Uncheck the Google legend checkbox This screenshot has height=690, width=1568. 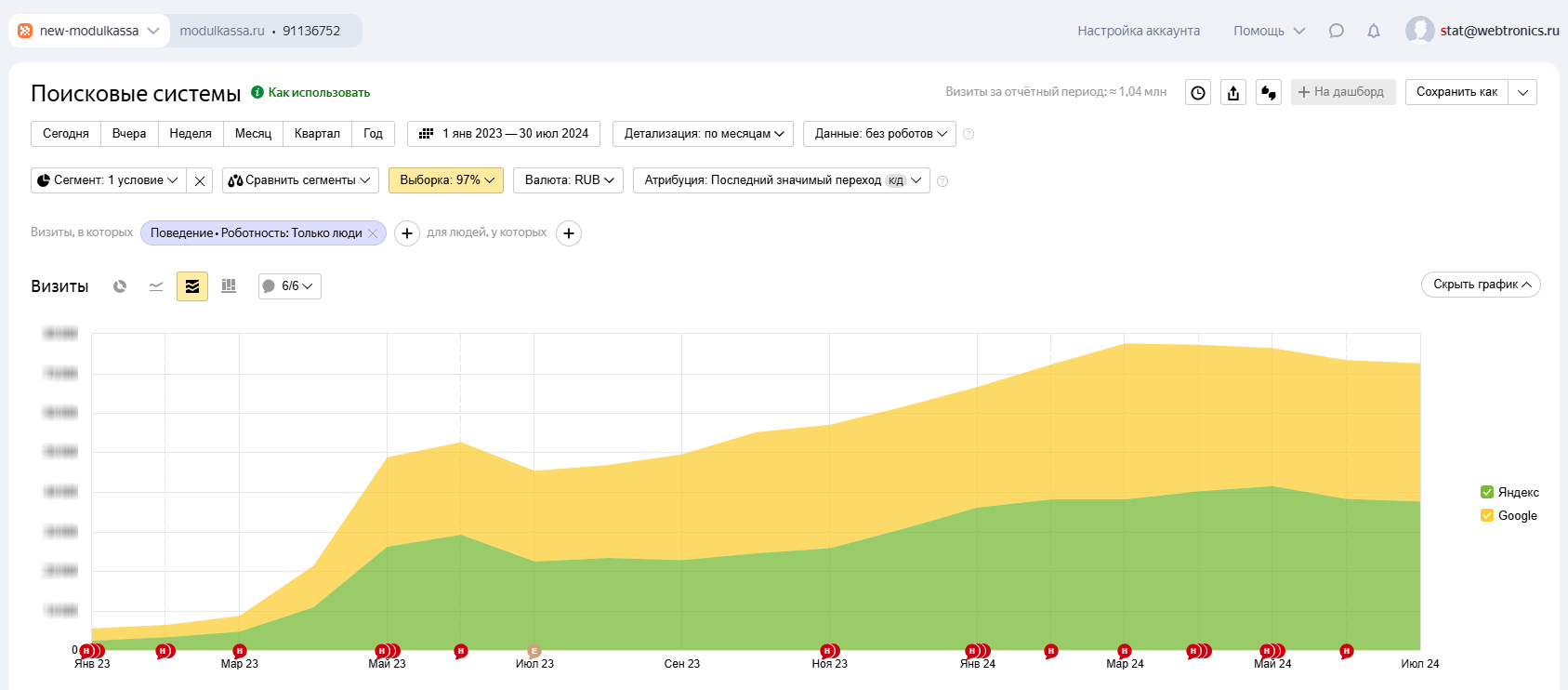1487,515
